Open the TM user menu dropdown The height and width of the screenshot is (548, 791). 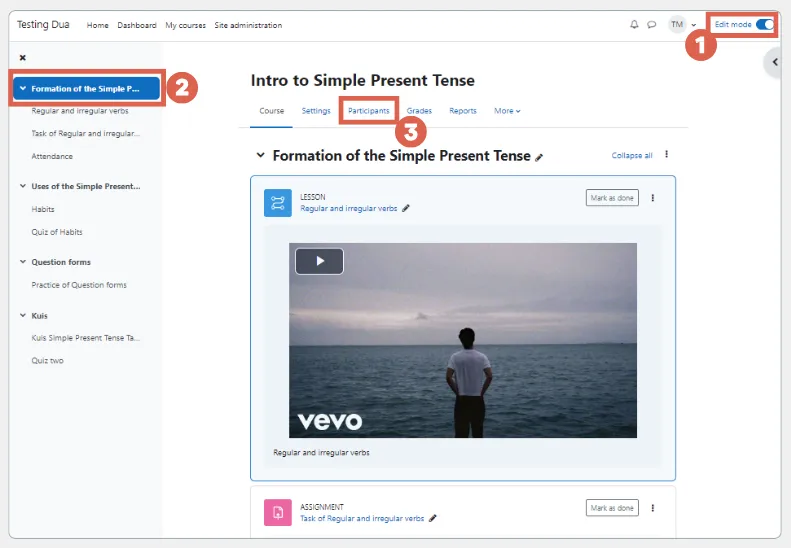[x=683, y=25]
